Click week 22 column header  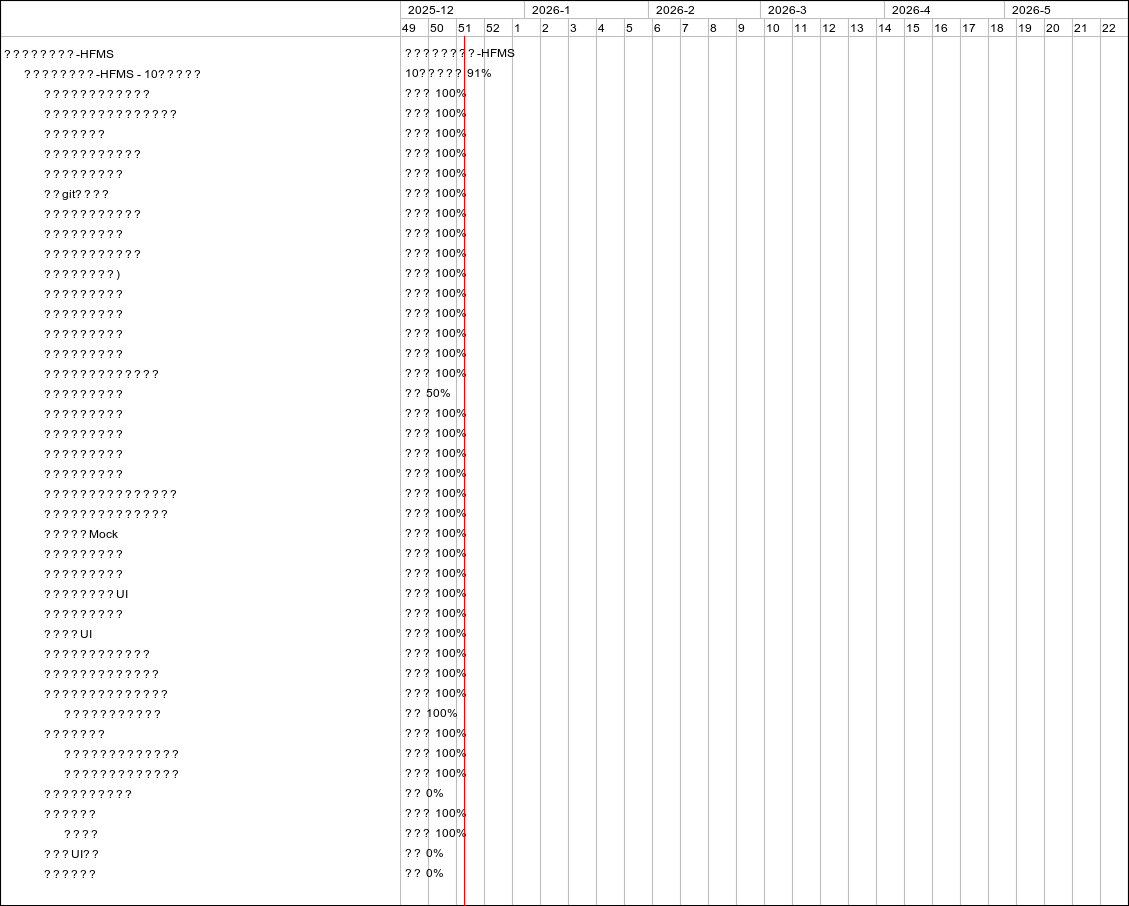(x=1109, y=28)
